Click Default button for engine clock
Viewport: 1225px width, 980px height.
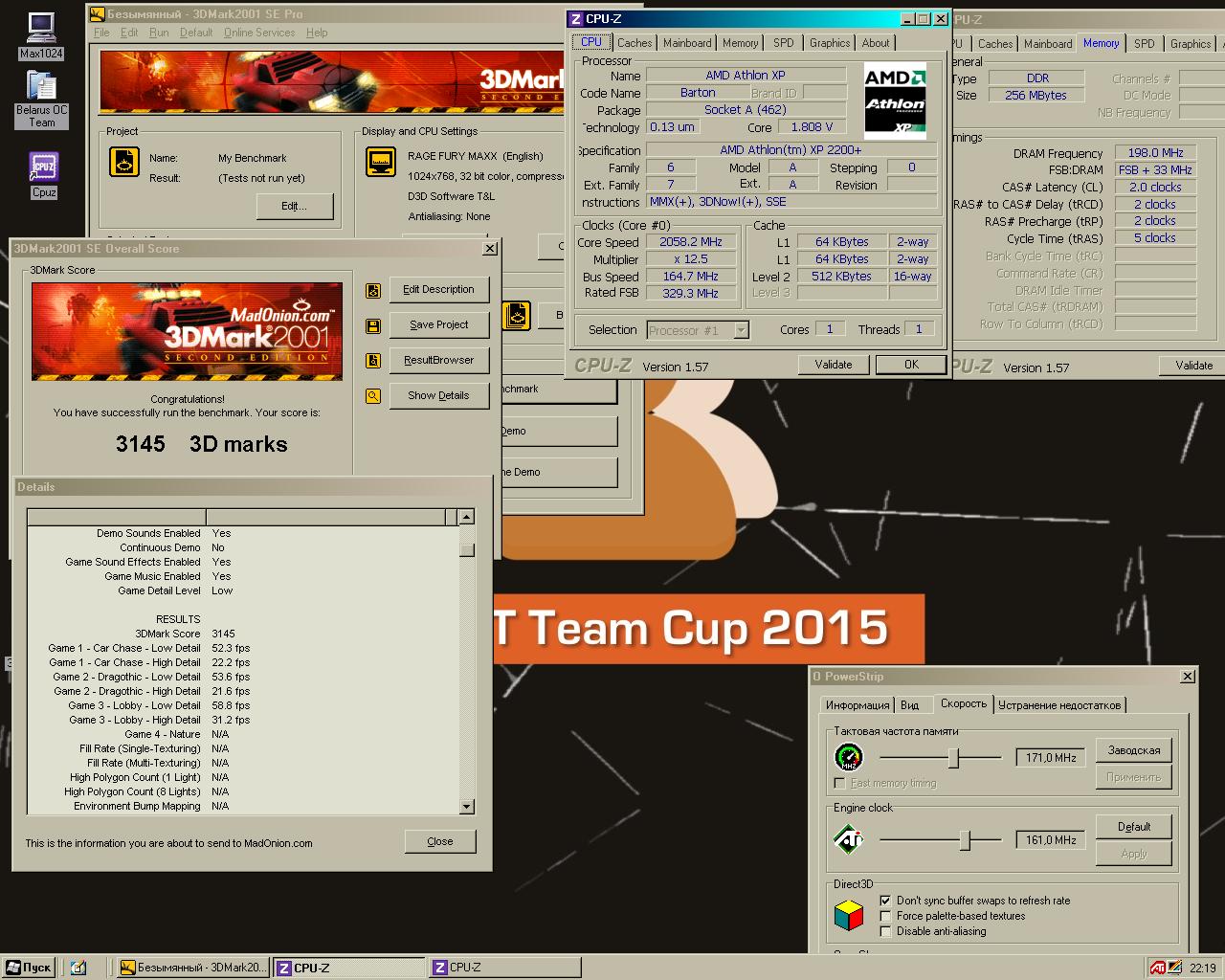coord(1134,827)
